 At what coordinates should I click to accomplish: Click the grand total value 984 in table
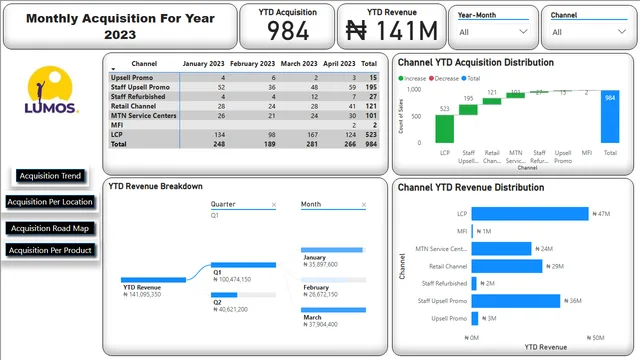click(x=371, y=144)
